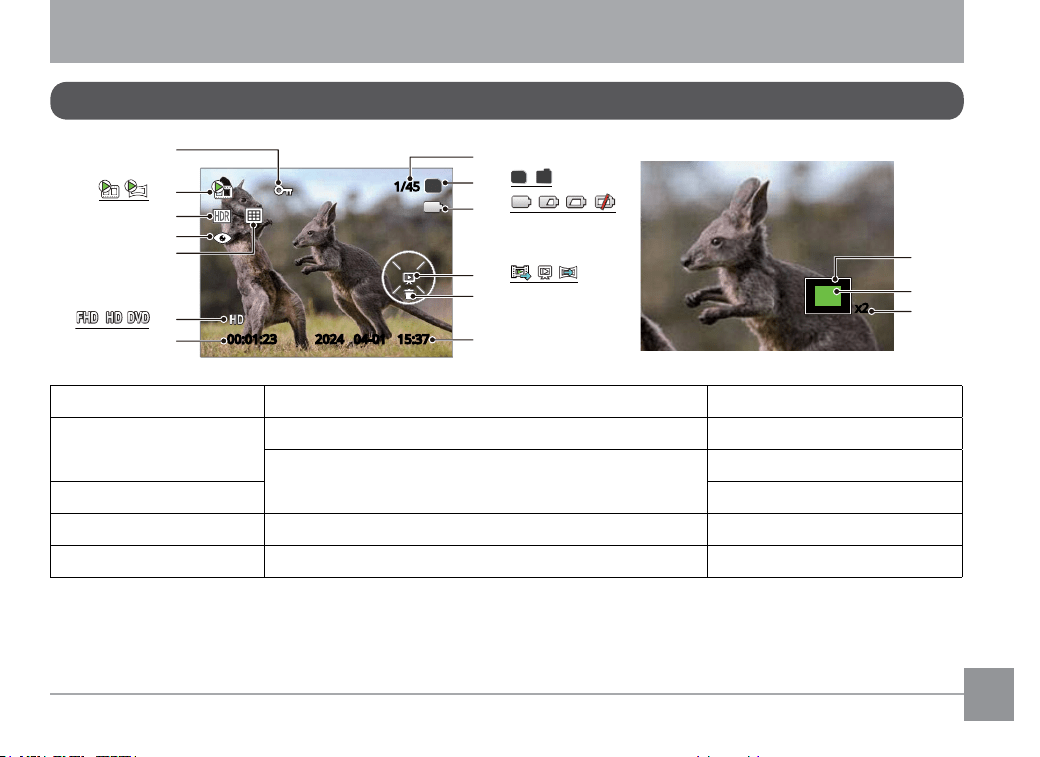
Task: Click the 1/45 file counter
Action: (x=407, y=186)
